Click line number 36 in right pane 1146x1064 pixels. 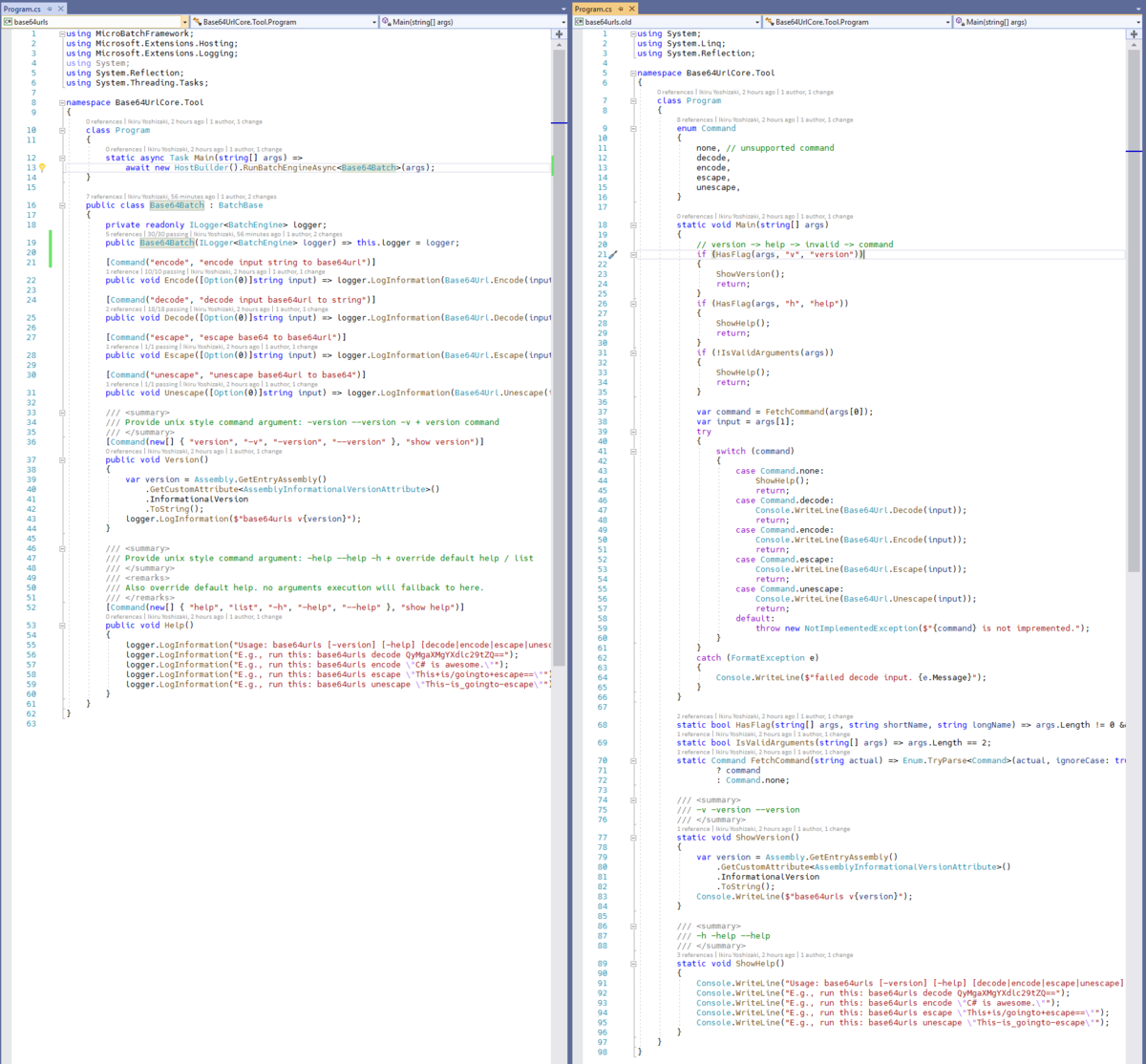point(603,402)
